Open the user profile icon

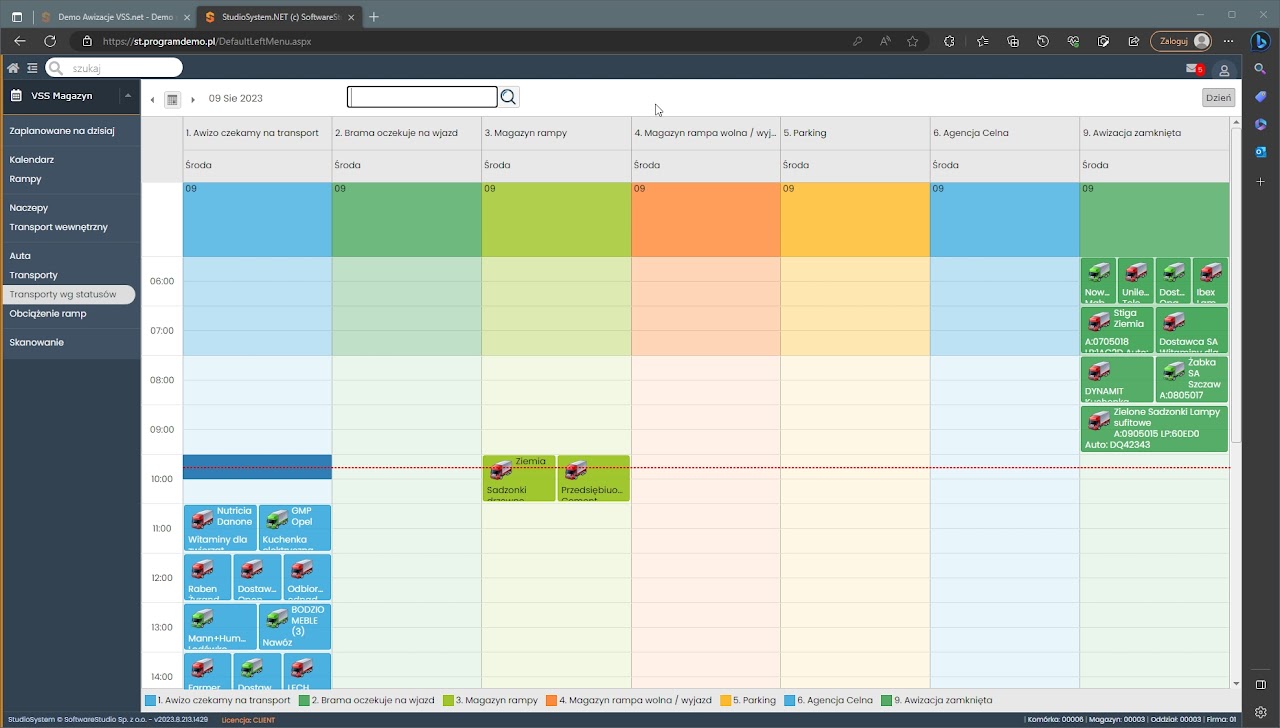coord(1223,70)
